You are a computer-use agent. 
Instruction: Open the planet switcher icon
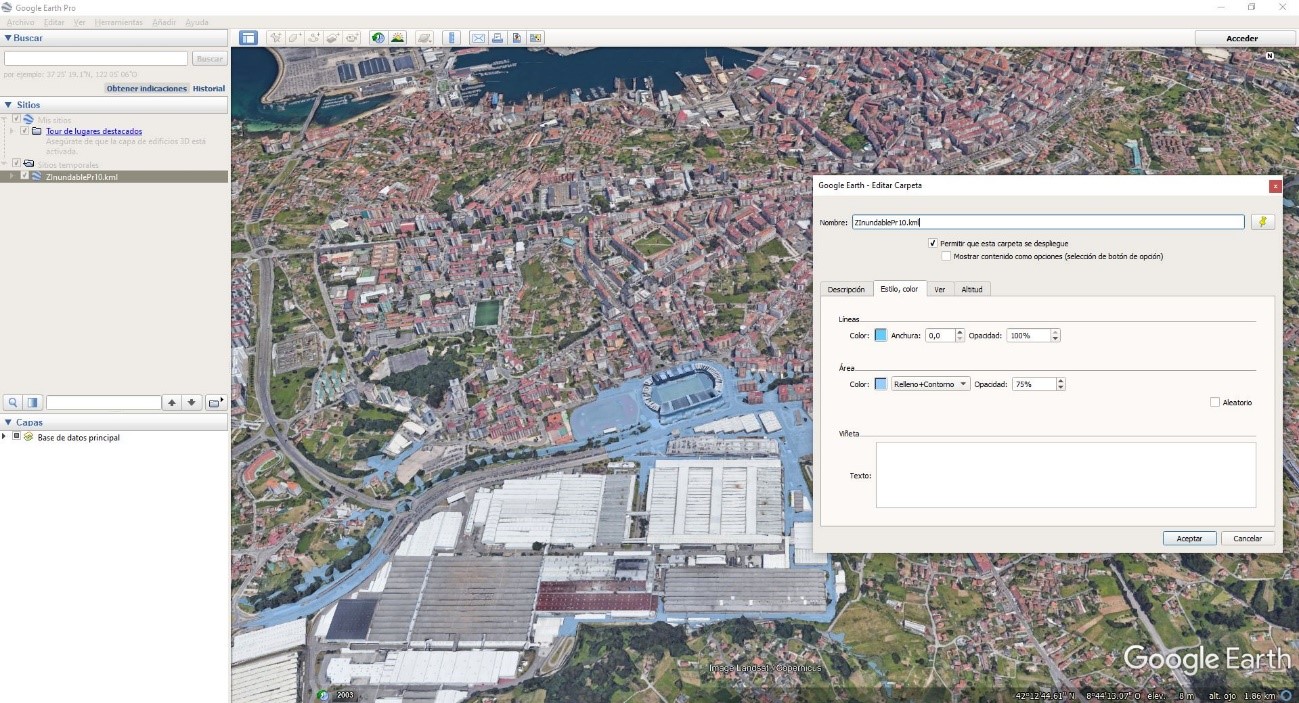coord(425,38)
